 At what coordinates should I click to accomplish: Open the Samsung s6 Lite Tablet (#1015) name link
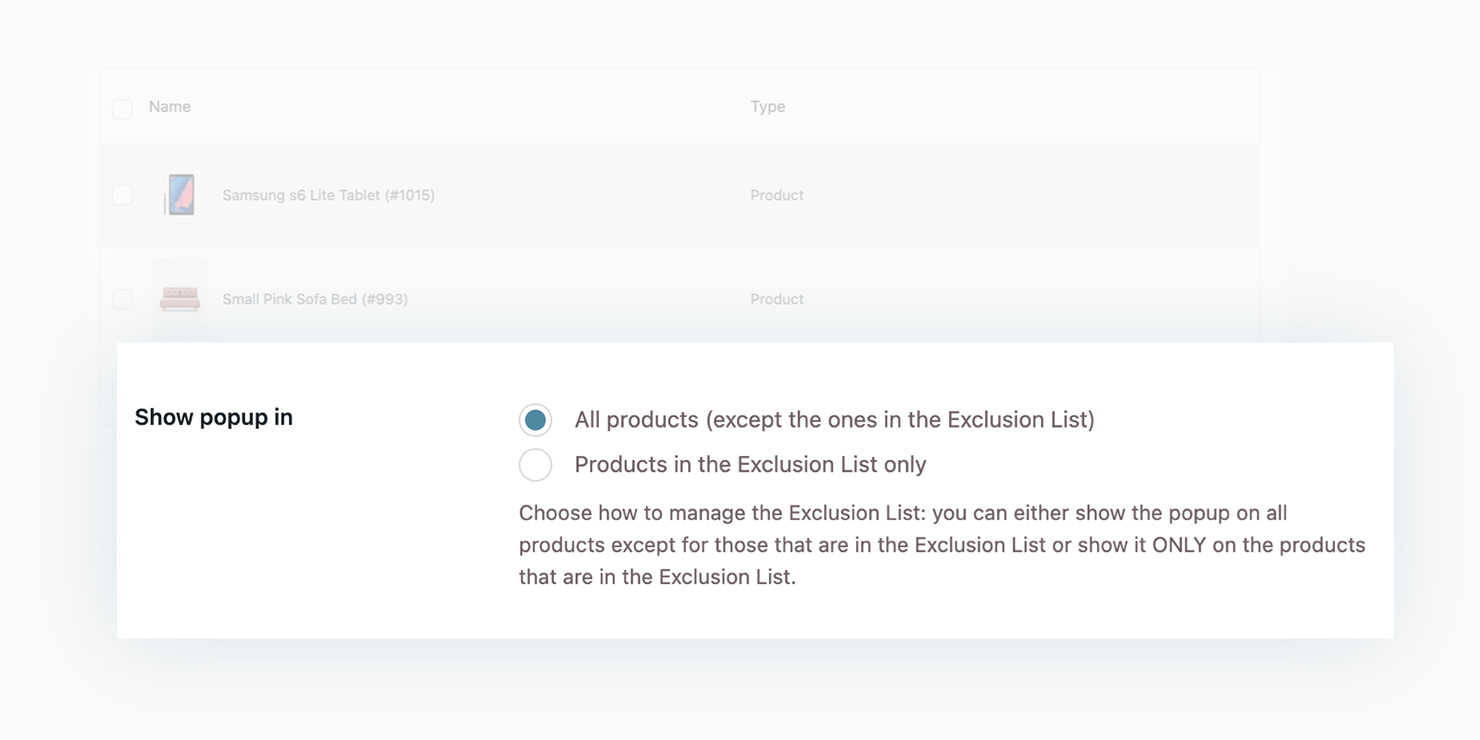point(328,195)
